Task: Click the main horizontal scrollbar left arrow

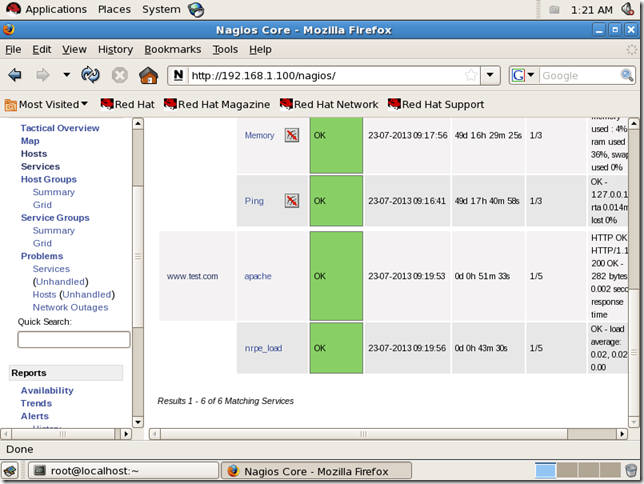Action: pyautogui.click(x=155, y=434)
